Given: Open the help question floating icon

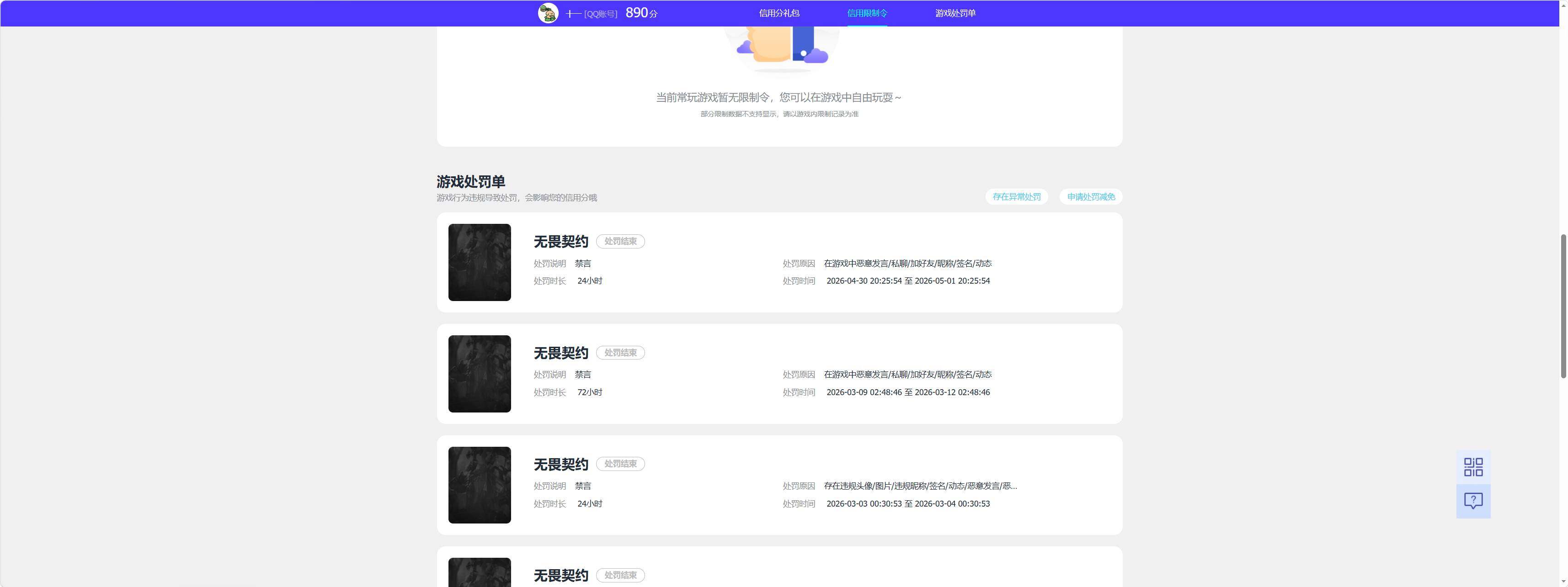Looking at the screenshot, I should pos(1473,501).
